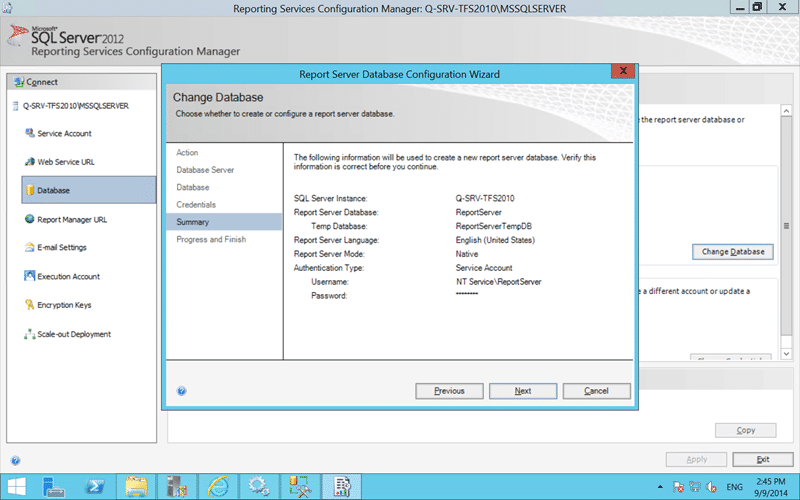The height and width of the screenshot is (500, 800).
Task: Open the Service Account page icon
Action: tap(30, 133)
